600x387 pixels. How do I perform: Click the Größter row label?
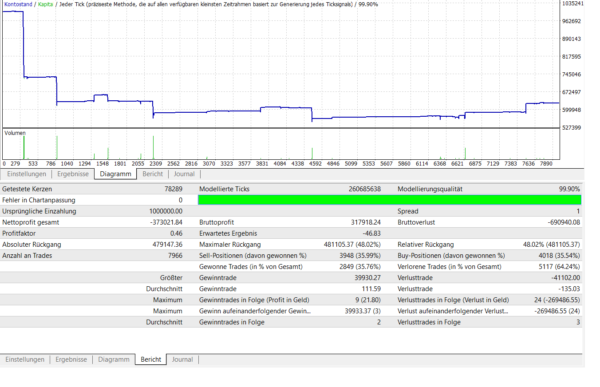coord(171,278)
